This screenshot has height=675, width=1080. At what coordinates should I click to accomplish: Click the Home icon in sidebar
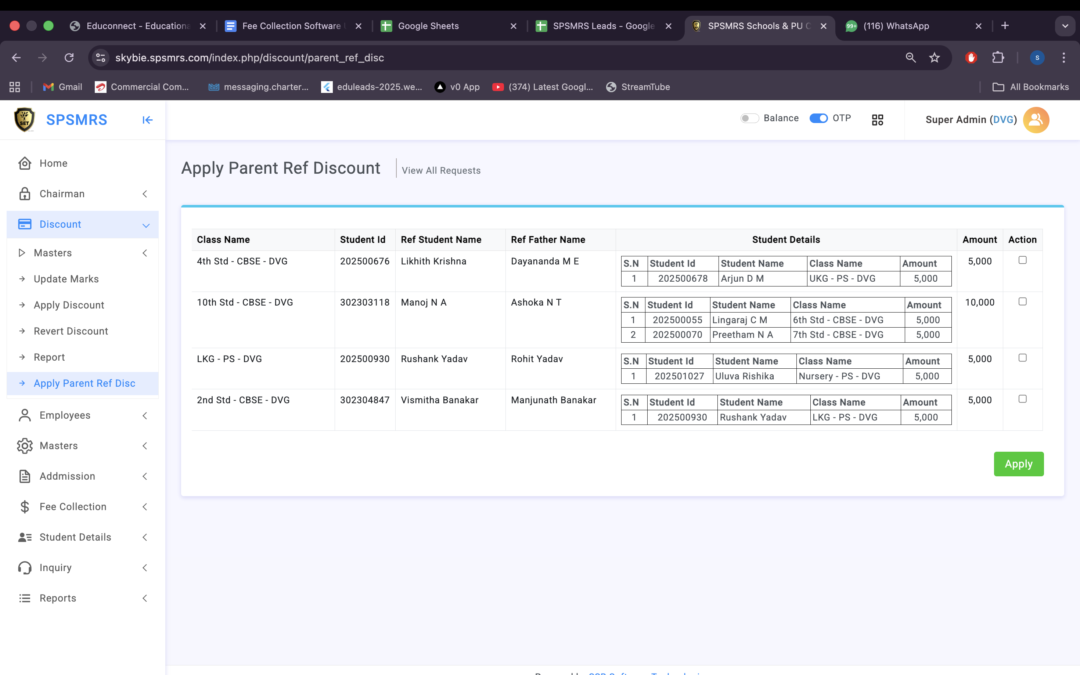point(25,163)
